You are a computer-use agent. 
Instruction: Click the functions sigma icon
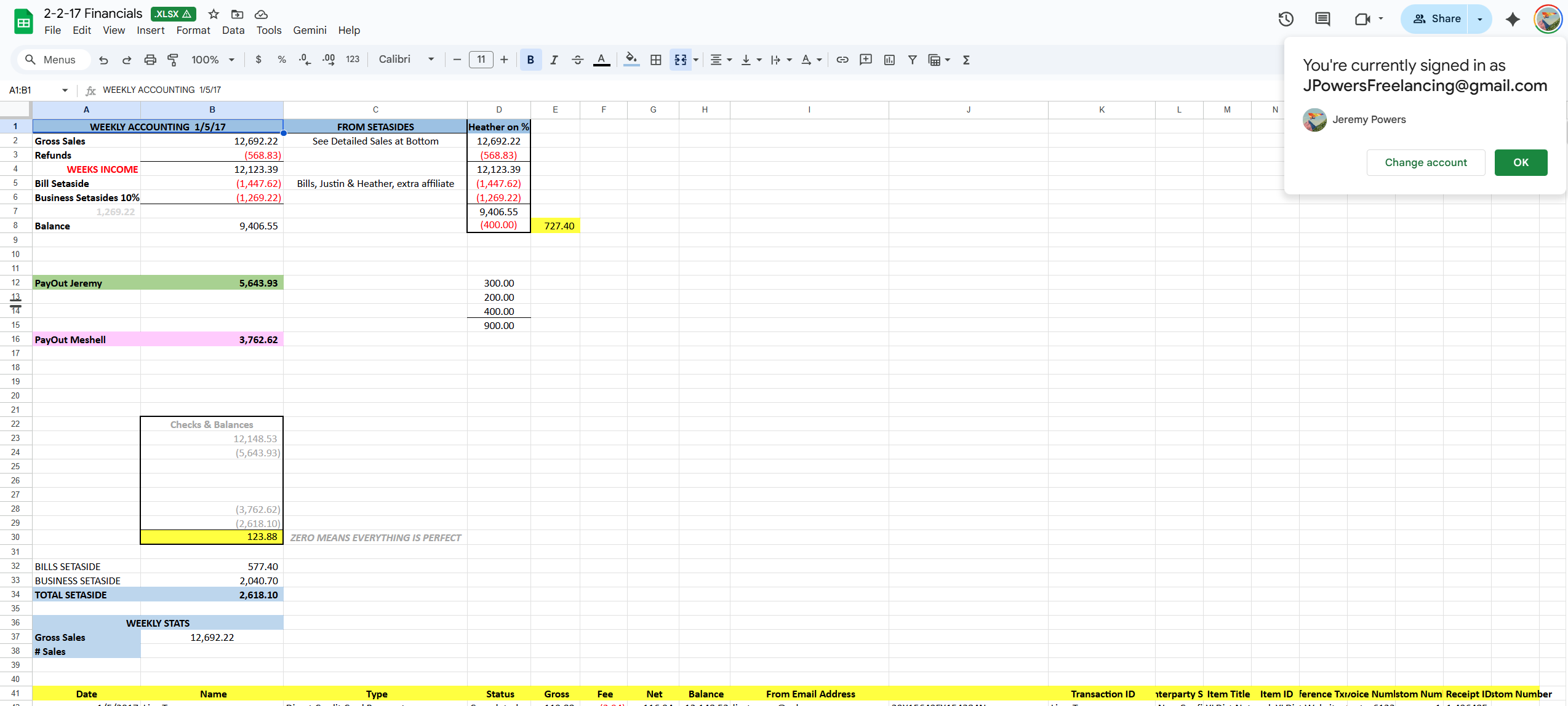pyautogui.click(x=966, y=60)
